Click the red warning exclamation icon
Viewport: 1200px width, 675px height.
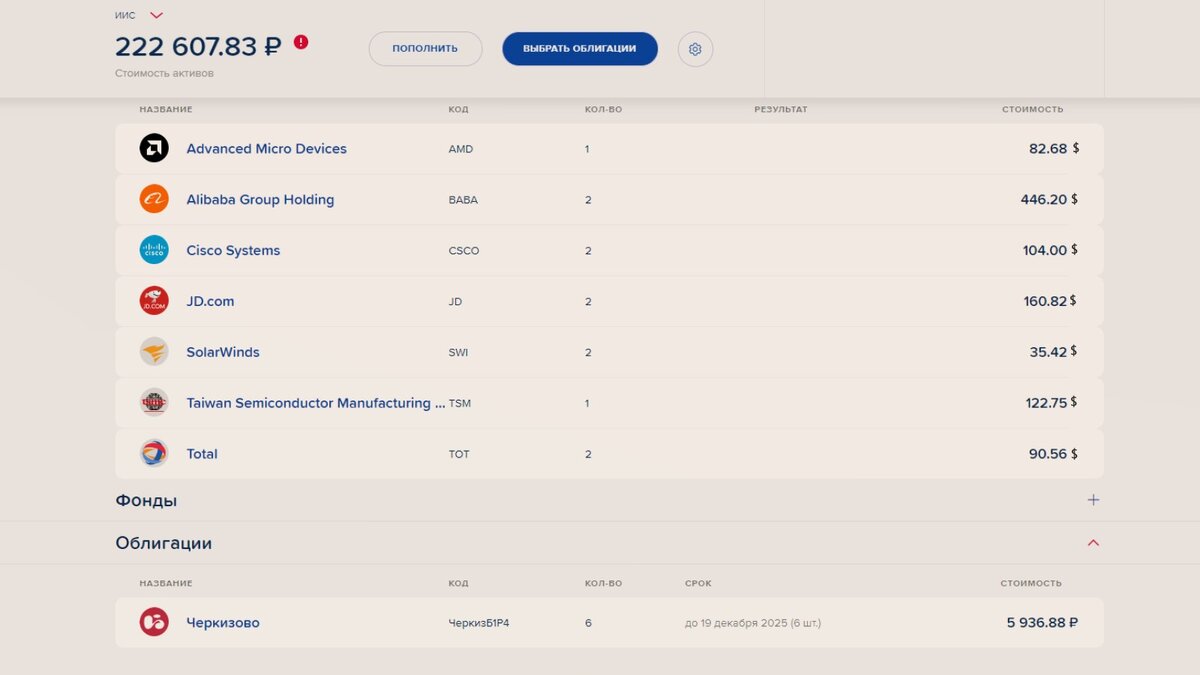[301, 43]
